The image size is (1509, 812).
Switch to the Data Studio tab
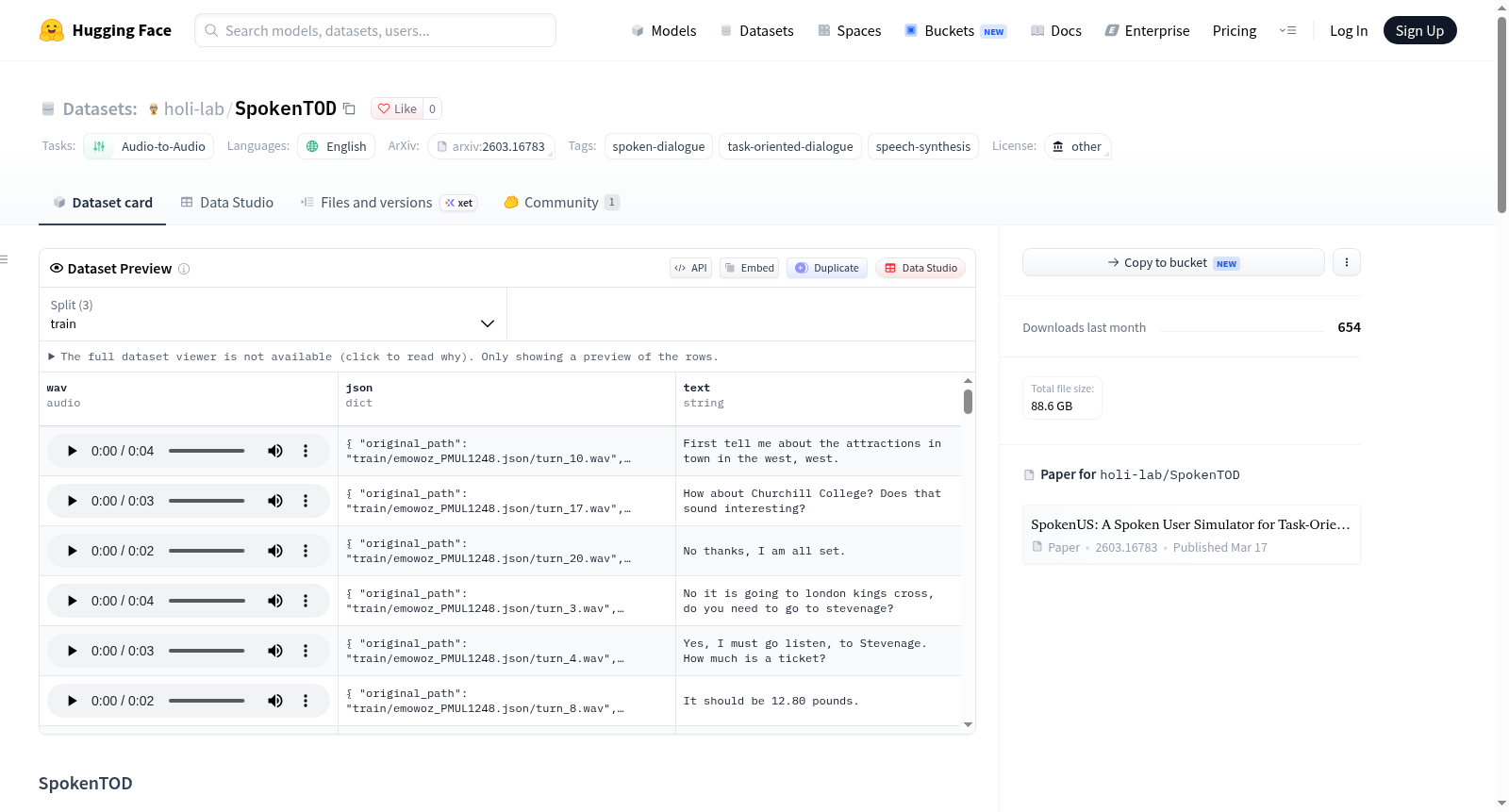pos(227,203)
